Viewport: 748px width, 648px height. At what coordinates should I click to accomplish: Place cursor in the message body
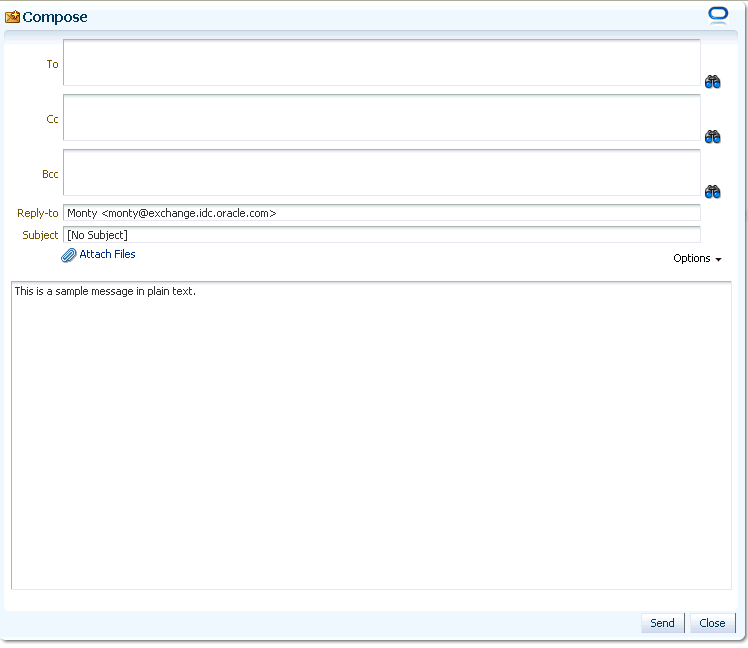(x=371, y=435)
